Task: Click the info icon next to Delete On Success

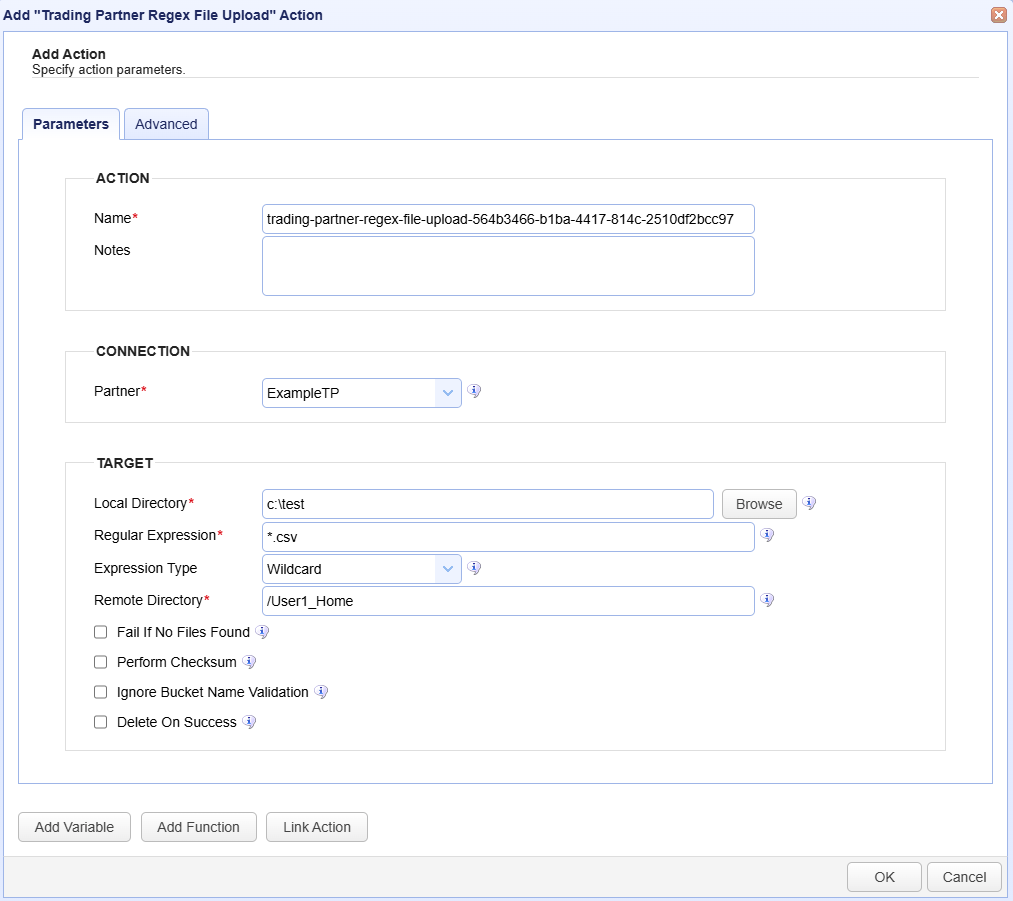Action: 249,722
